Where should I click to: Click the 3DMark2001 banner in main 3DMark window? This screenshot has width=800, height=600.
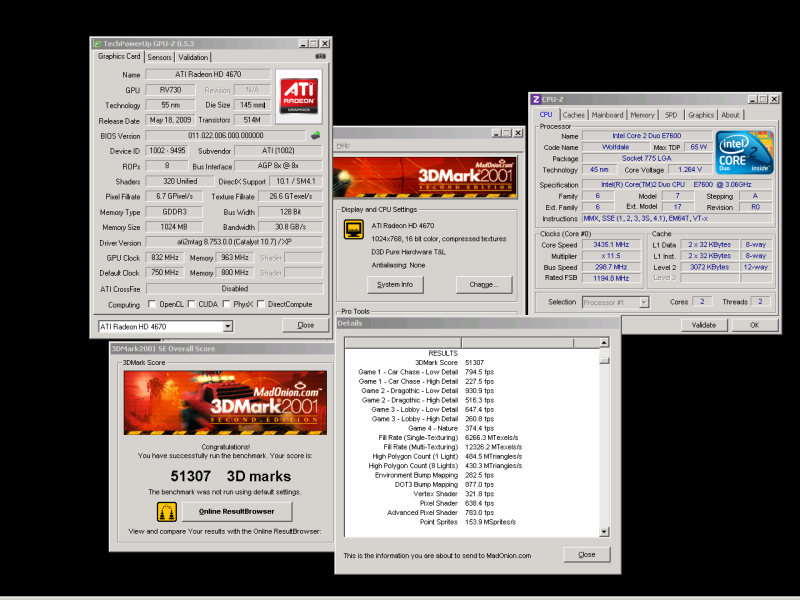[424, 177]
